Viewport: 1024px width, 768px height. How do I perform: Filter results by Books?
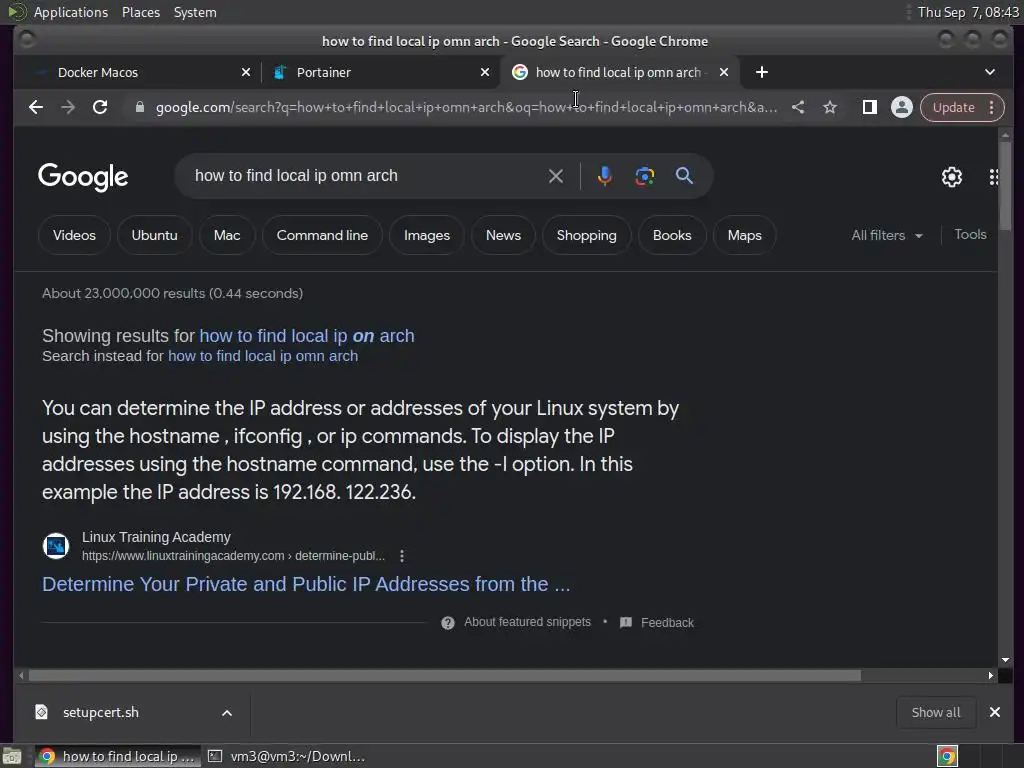[x=671, y=235]
